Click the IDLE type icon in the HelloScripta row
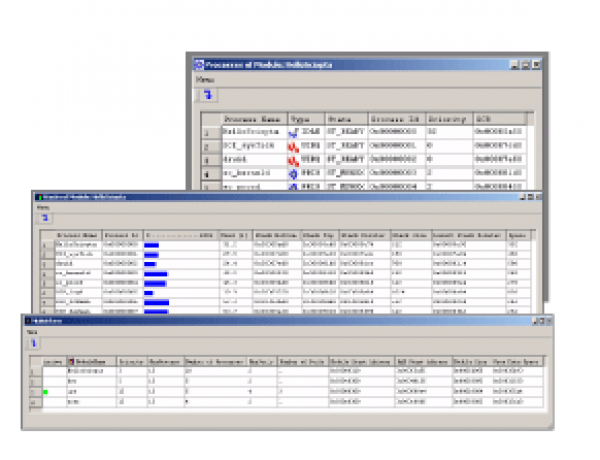The width and height of the screenshot is (600, 460). [x=295, y=131]
